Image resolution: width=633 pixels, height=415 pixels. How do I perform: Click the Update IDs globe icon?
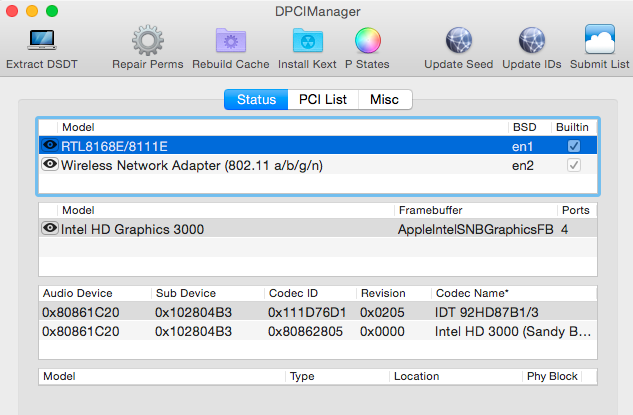532,41
